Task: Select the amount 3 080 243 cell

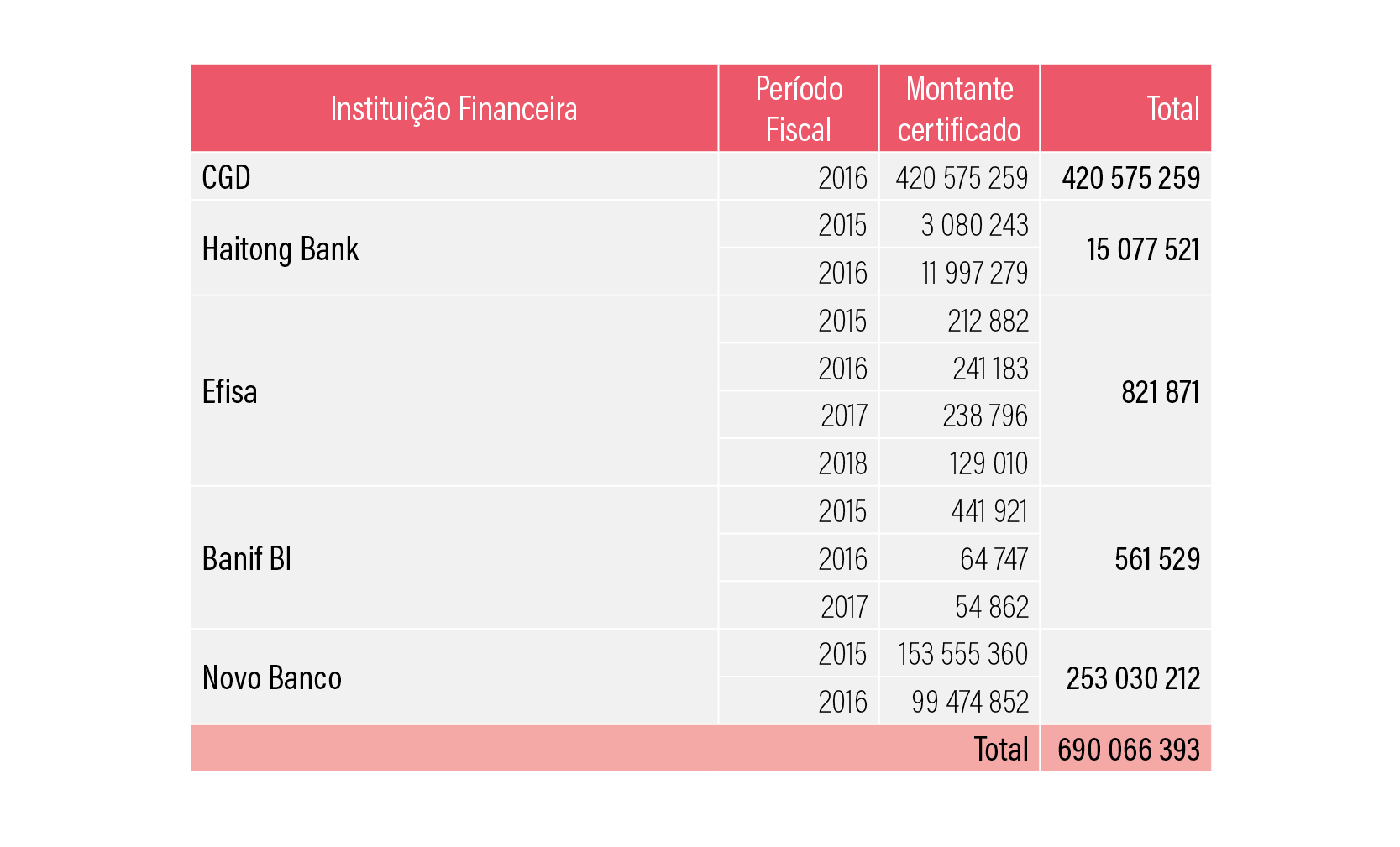Action: [x=974, y=225]
